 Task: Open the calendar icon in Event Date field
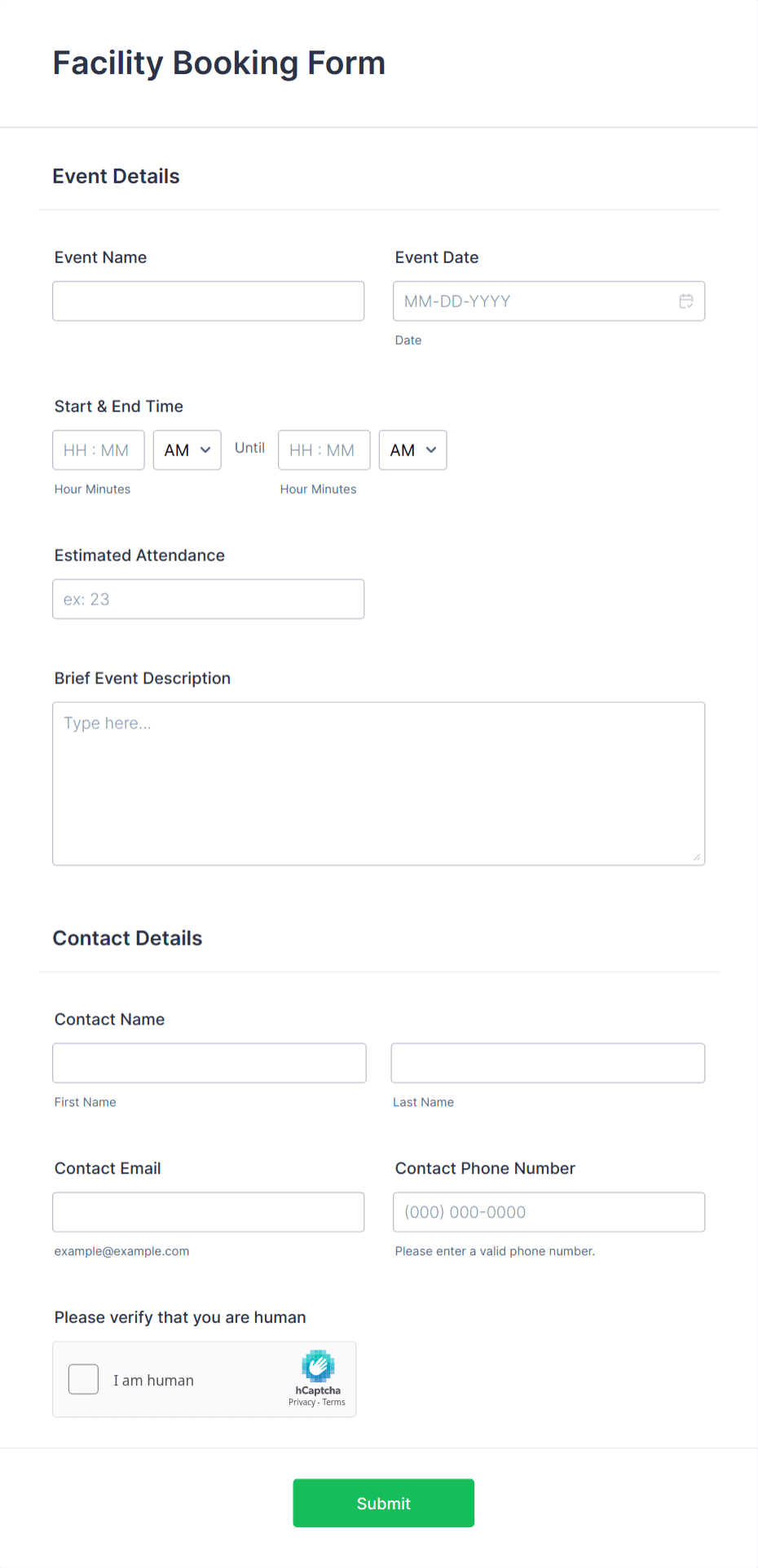tap(686, 301)
